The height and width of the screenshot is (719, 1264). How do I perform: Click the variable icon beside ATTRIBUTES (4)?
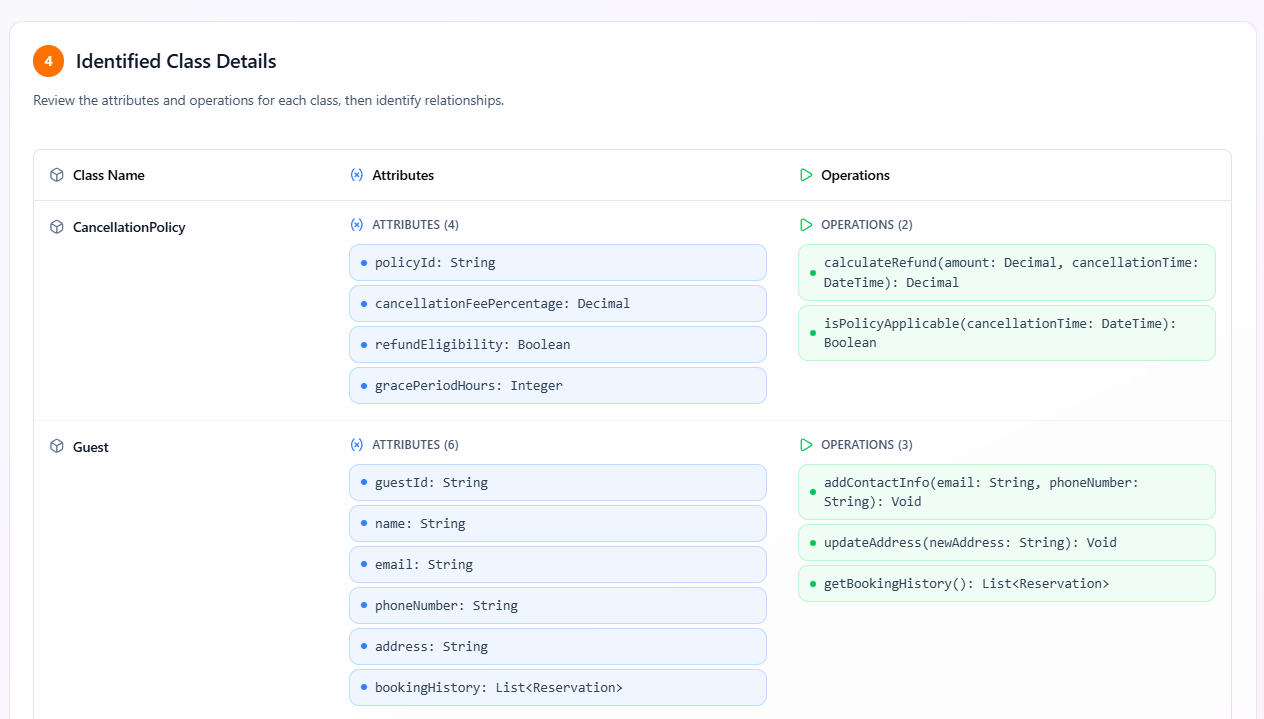(357, 225)
